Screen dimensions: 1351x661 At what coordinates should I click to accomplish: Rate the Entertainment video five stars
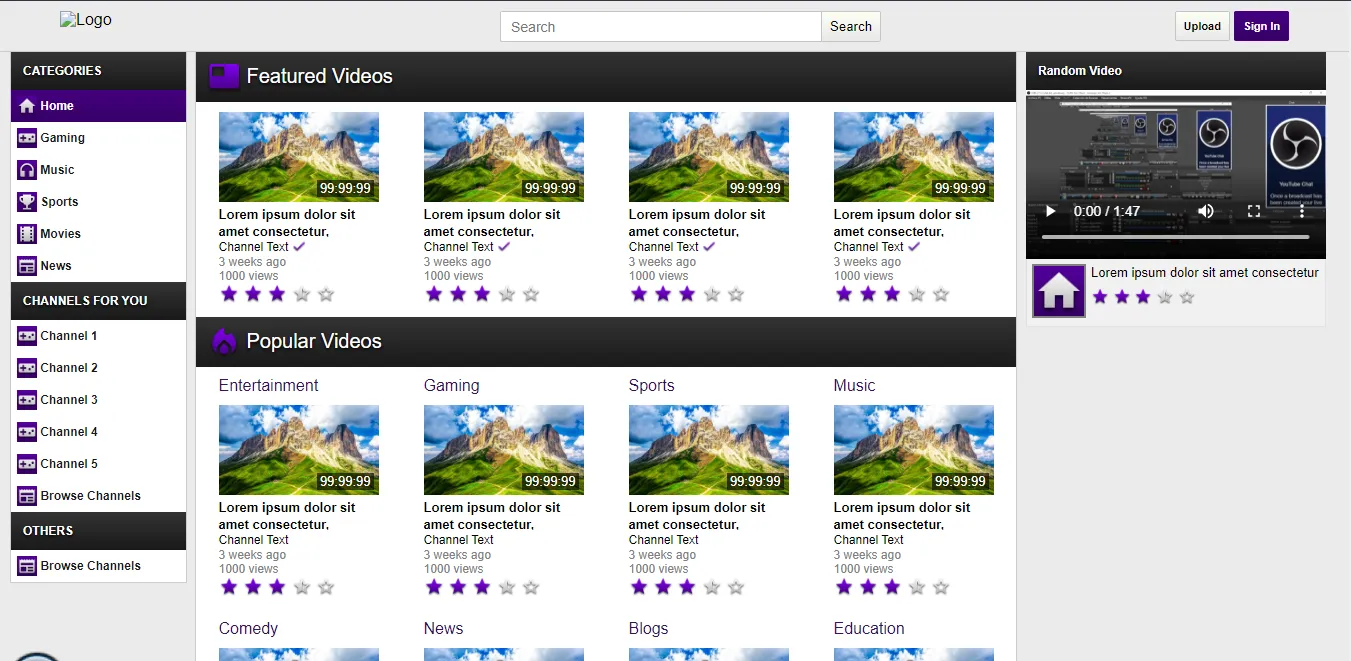pyautogui.click(x=326, y=588)
